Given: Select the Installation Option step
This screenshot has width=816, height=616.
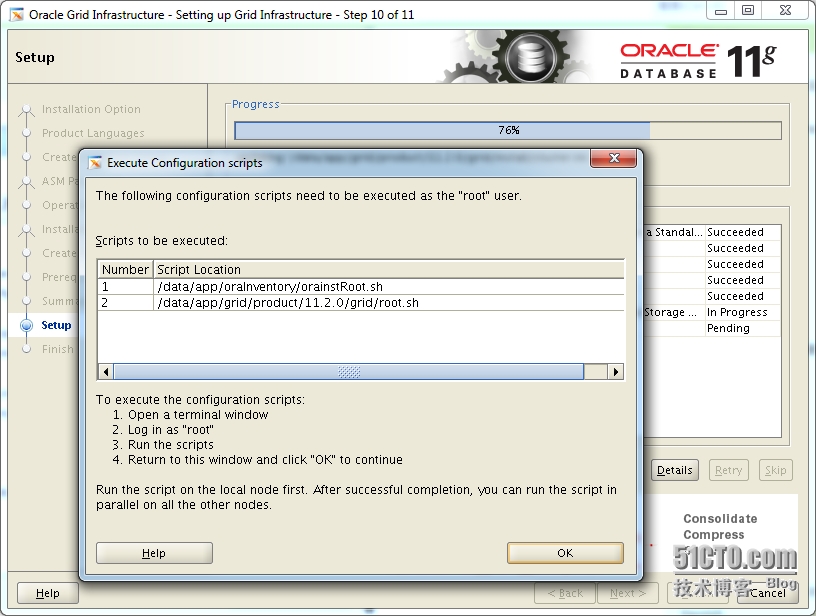Looking at the screenshot, I should pyautogui.click(x=91, y=109).
